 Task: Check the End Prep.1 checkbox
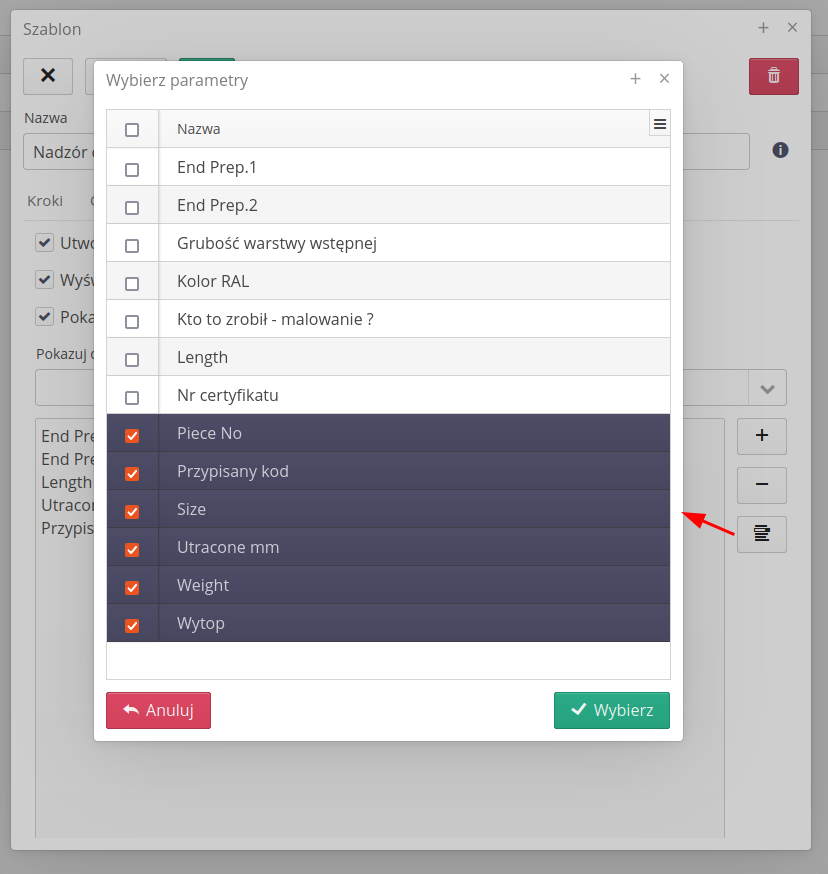(x=132, y=169)
